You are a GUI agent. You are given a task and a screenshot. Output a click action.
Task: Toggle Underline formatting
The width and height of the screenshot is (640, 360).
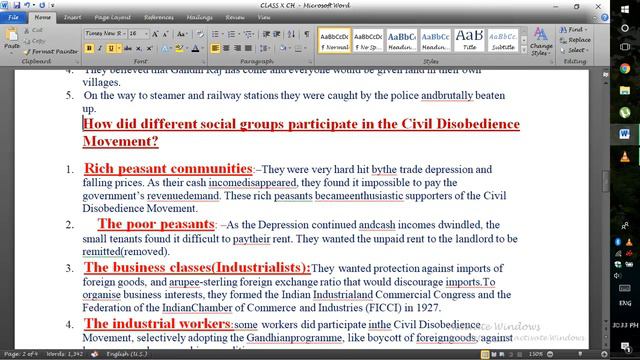point(111,48)
